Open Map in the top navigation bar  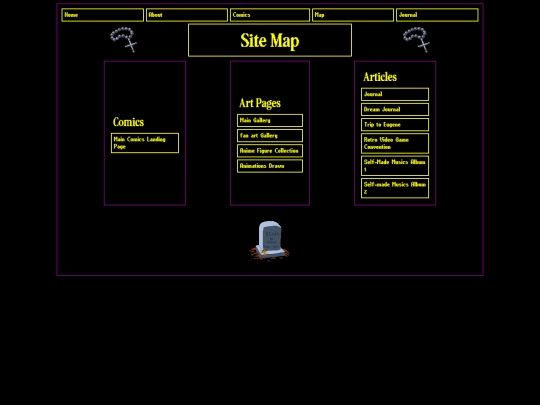(353, 15)
